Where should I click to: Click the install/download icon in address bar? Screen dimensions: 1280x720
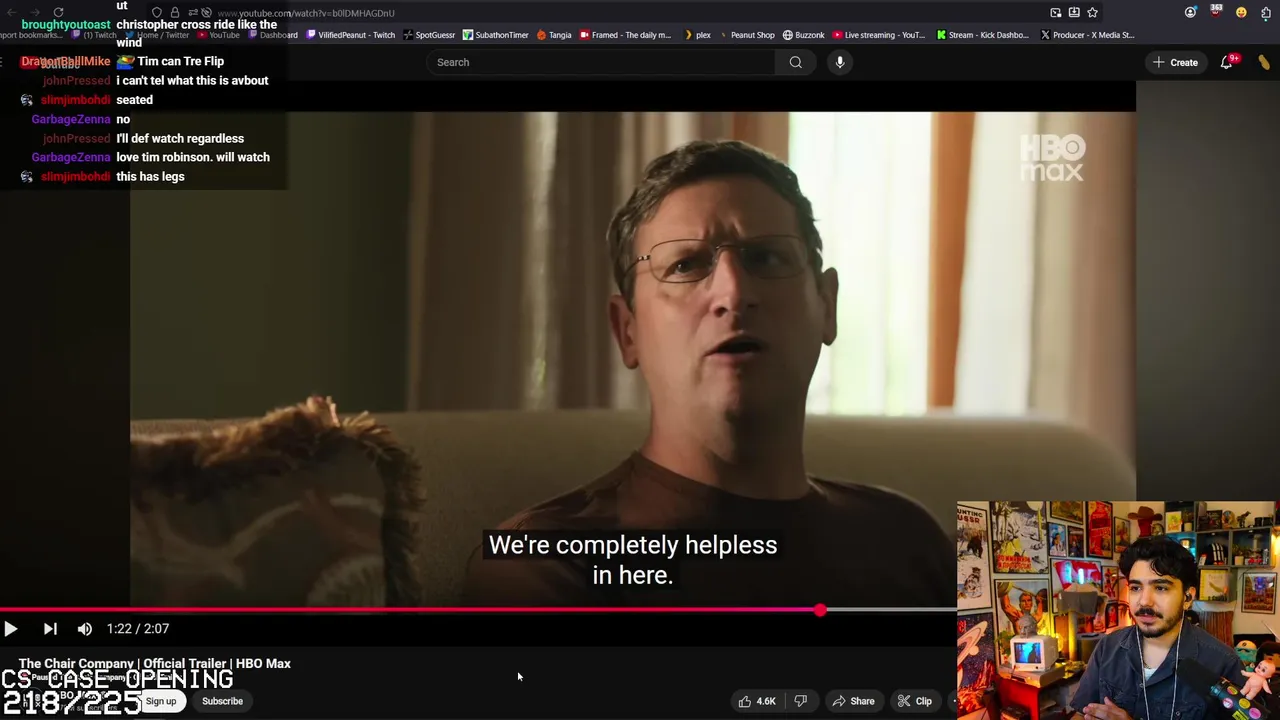click(x=1074, y=13)
